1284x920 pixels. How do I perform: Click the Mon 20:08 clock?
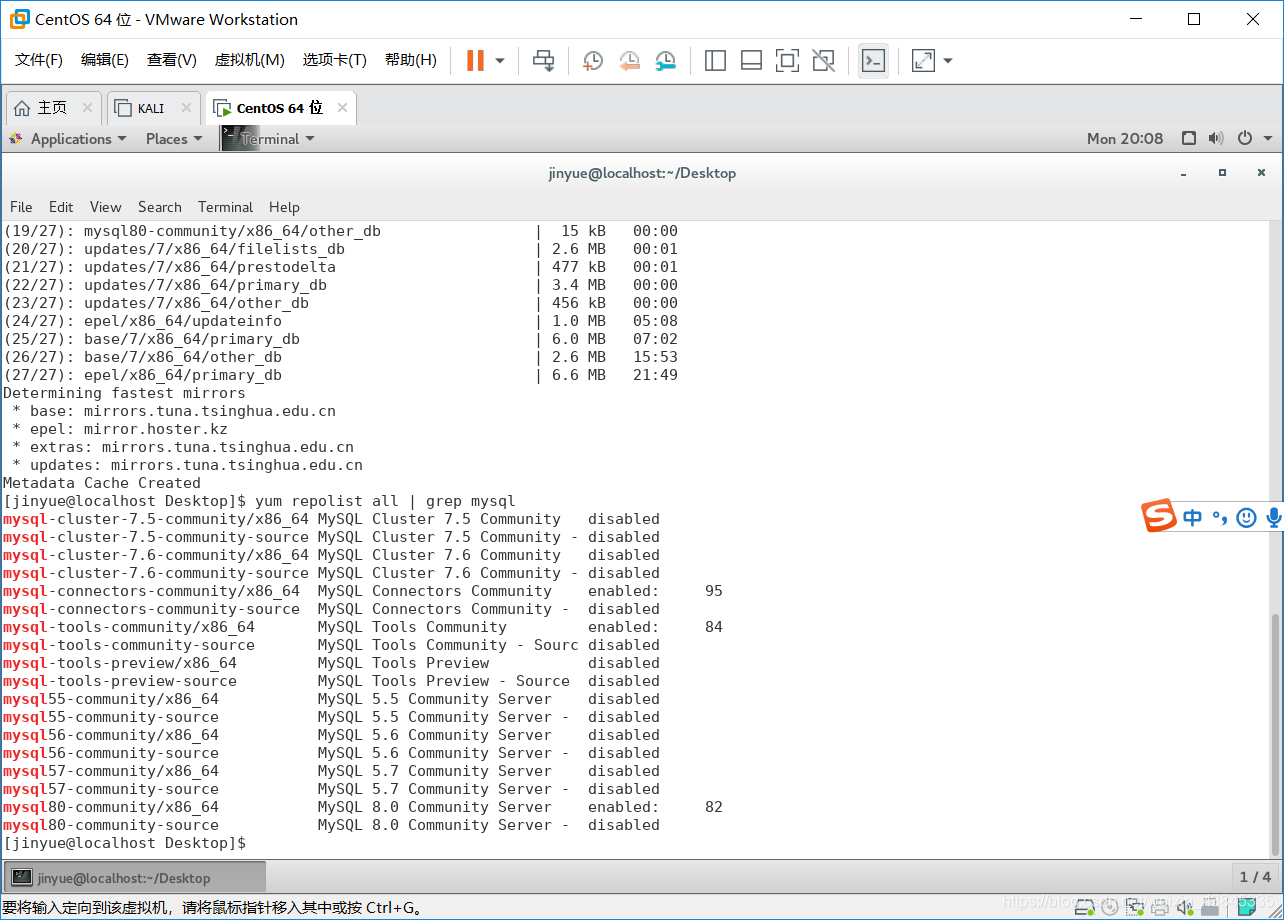tap(1125, 139)
